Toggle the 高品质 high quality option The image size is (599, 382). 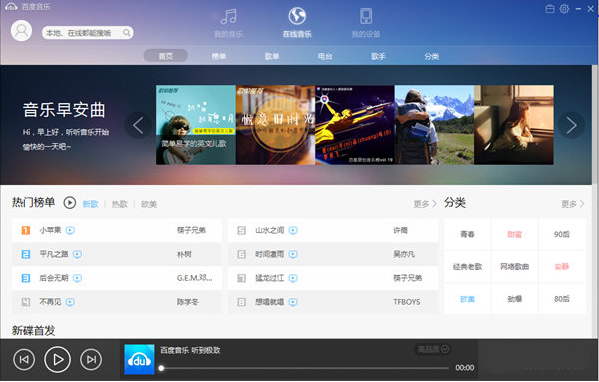(433, 349)
